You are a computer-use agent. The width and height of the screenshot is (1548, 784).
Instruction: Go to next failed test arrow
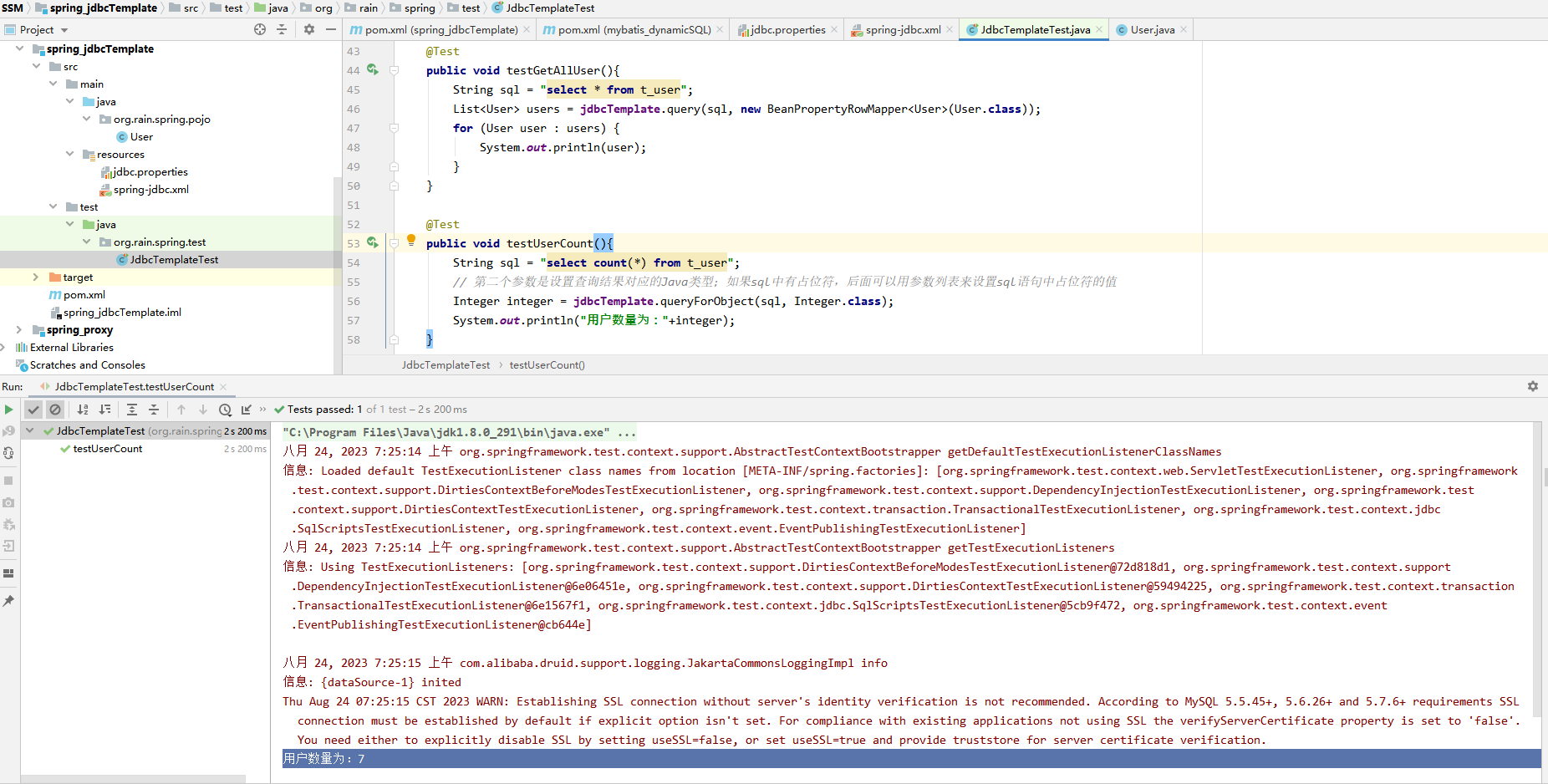tap(203, 410)
